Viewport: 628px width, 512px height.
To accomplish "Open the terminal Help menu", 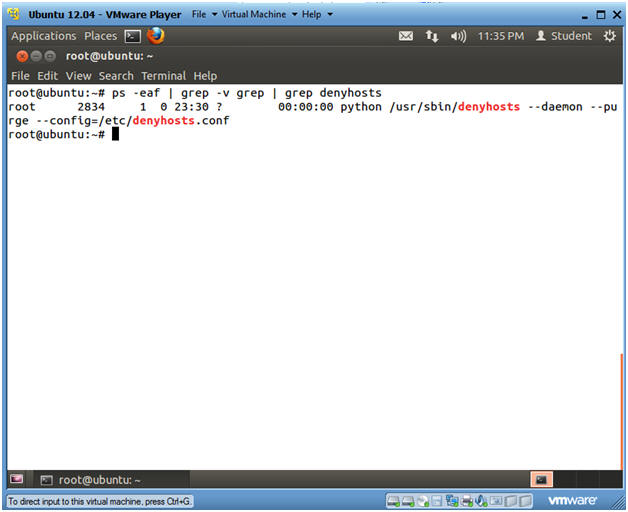I will pyautogui.click(x=205, y=76).
